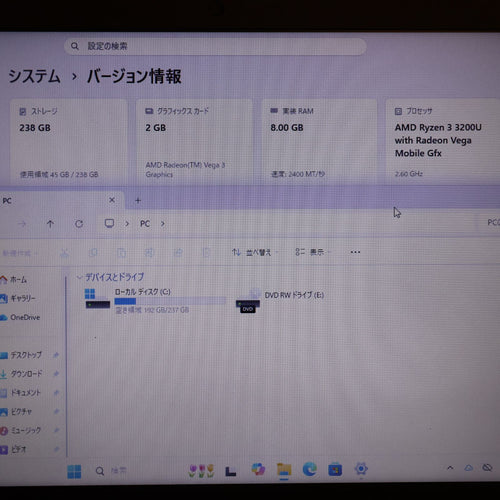Open Settings from the taskbar
The height and width of the screenshot is (500, 500).
[361, 469]
